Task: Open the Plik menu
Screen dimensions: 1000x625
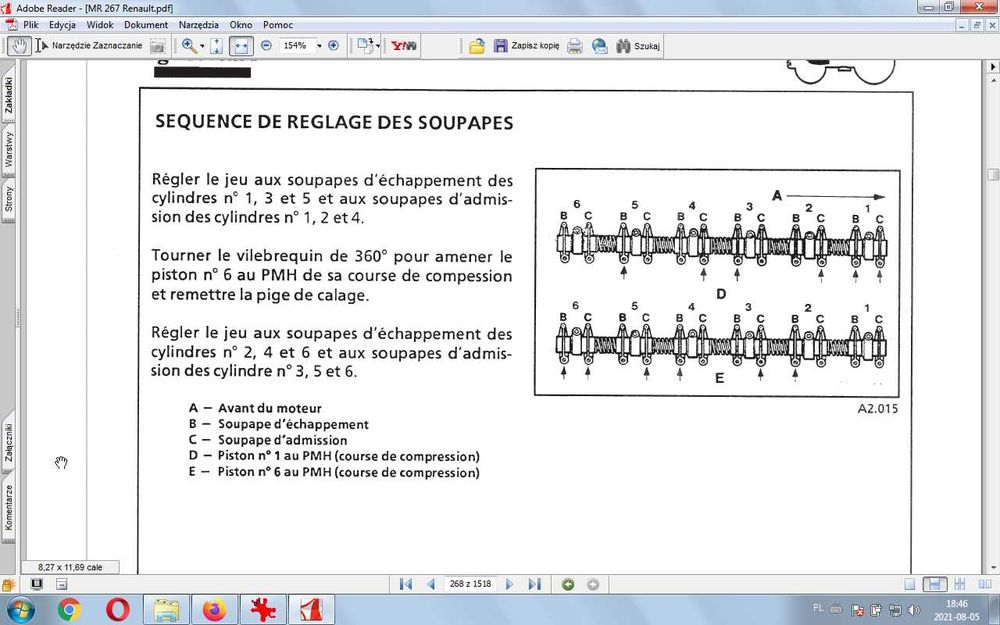Action: pos(31,25)
